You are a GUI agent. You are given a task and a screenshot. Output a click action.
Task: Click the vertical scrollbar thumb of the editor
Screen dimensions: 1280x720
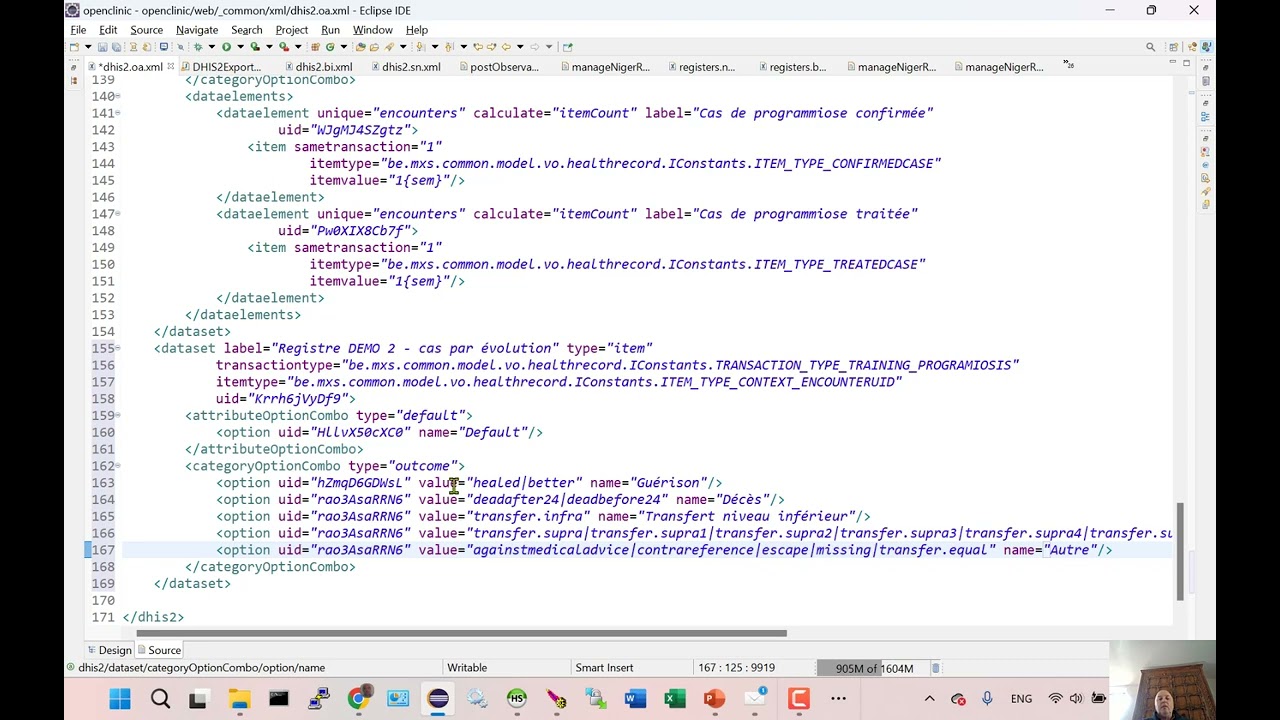coord(1180,551)
